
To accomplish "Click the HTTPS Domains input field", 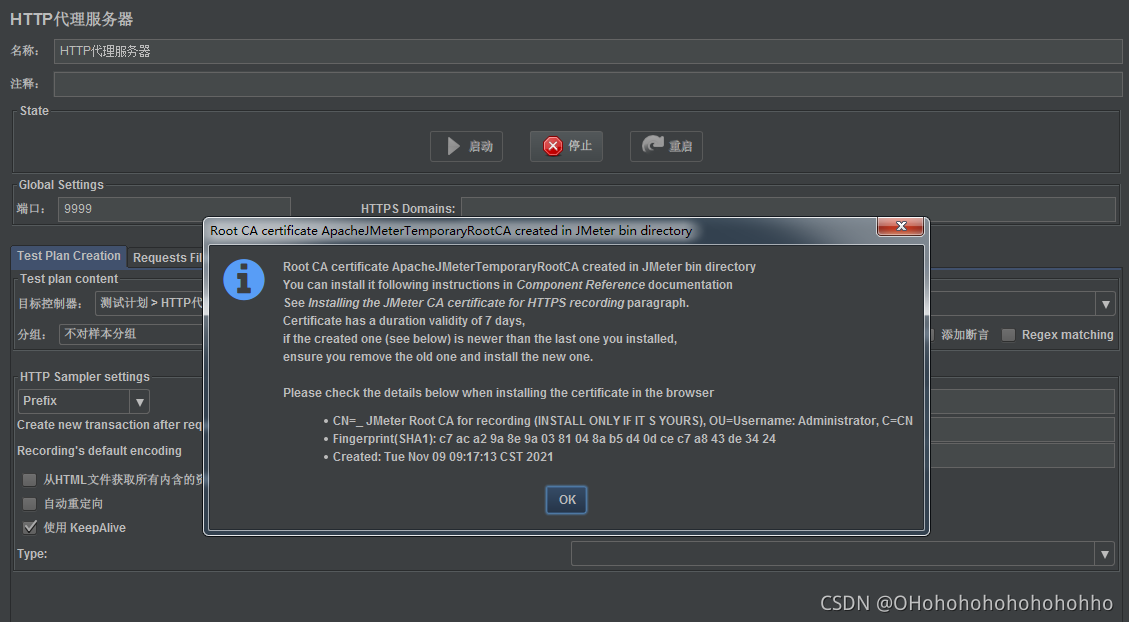I will (x=788, y=209).
